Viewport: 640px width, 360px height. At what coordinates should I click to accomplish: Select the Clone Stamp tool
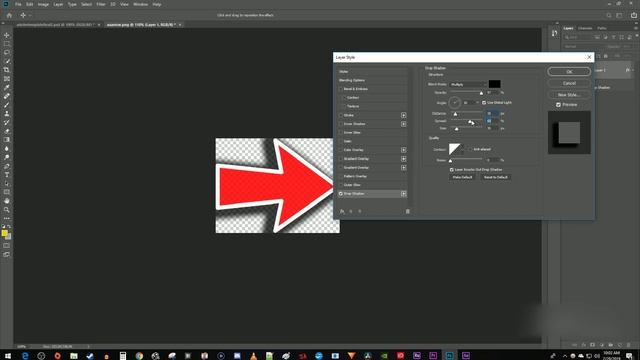point(7,113)
